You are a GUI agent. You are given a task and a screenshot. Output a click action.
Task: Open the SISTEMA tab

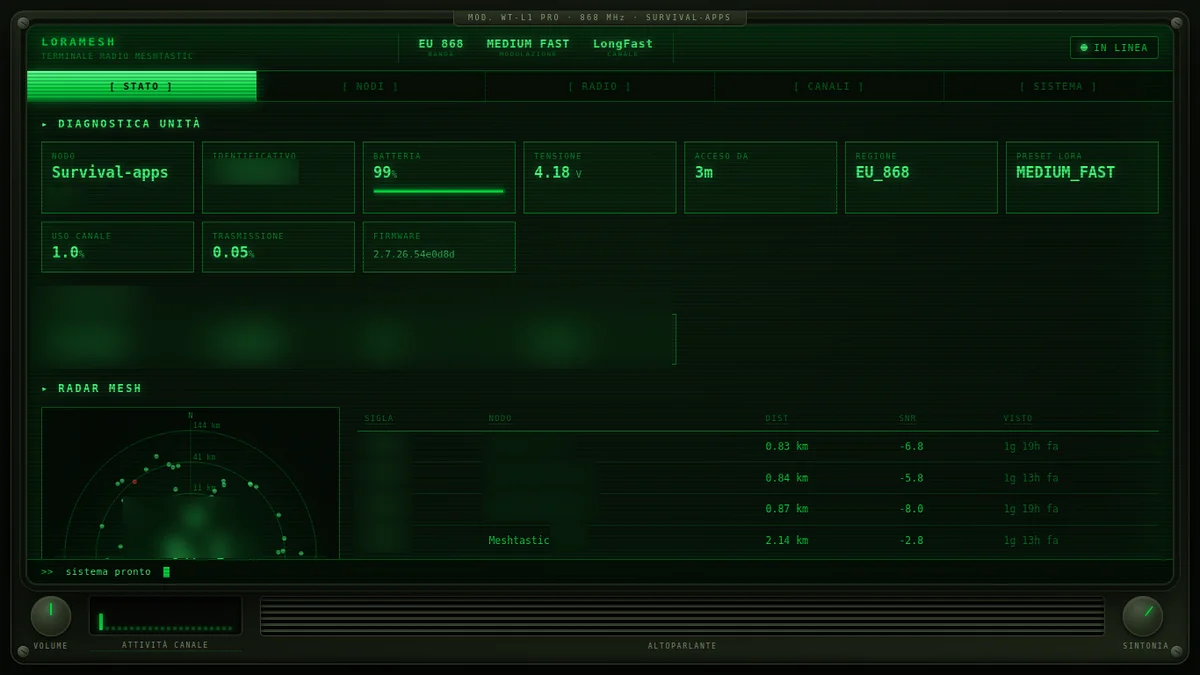pos(1058,86)
